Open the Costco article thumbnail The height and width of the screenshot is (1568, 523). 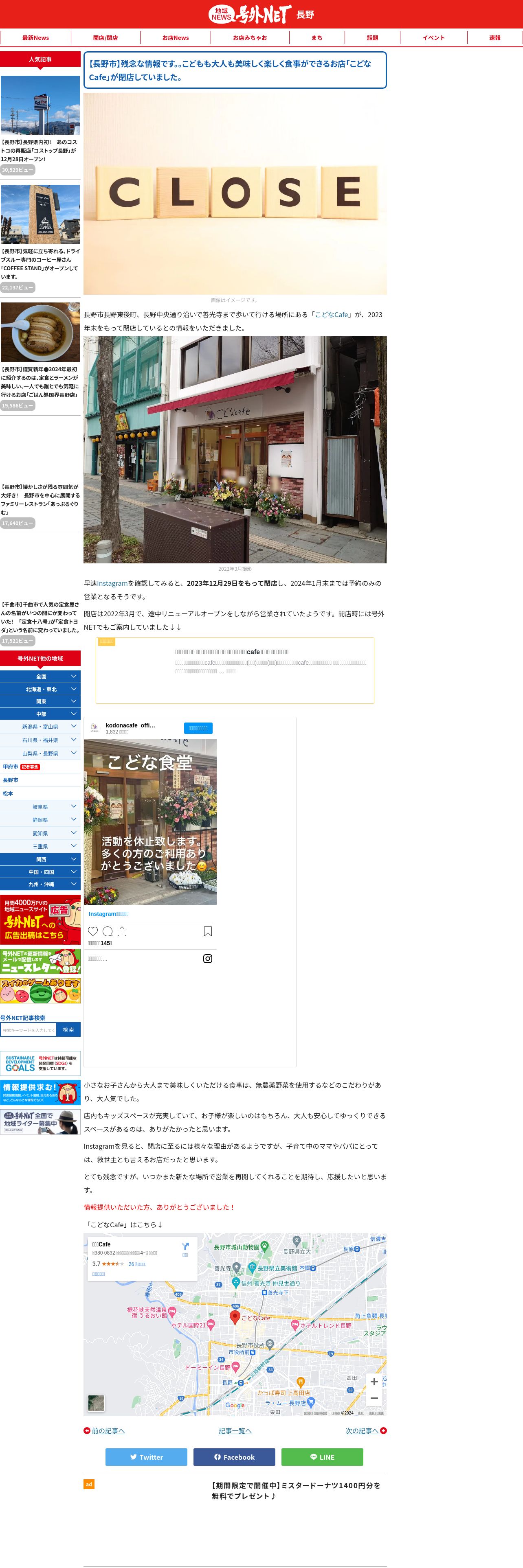(x=40, y=105)
